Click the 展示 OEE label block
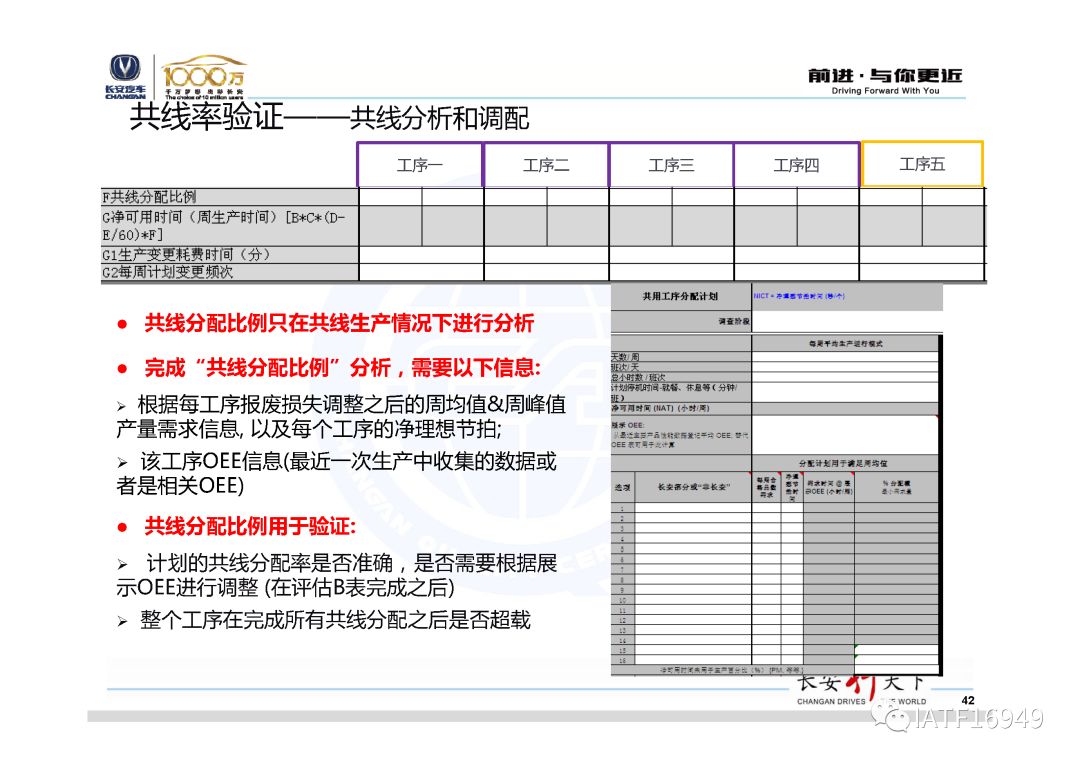 680,435
